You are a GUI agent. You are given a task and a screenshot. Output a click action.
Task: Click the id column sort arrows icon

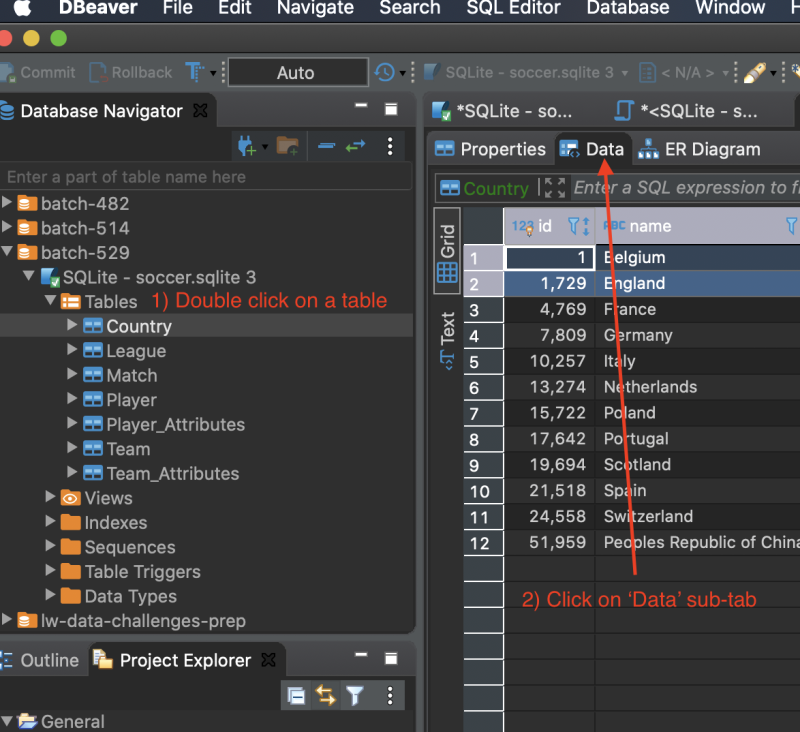point(586,225)
